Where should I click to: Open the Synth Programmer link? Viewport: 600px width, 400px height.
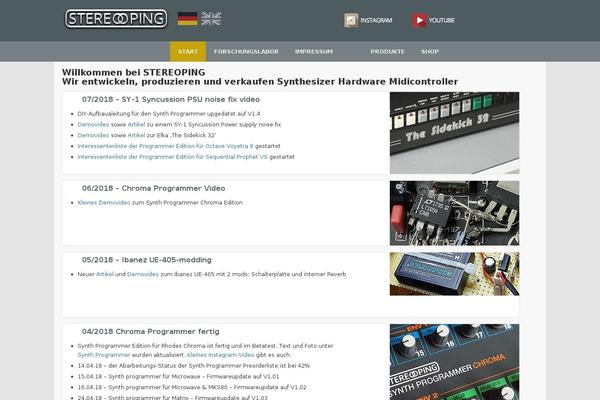(104, 355)
